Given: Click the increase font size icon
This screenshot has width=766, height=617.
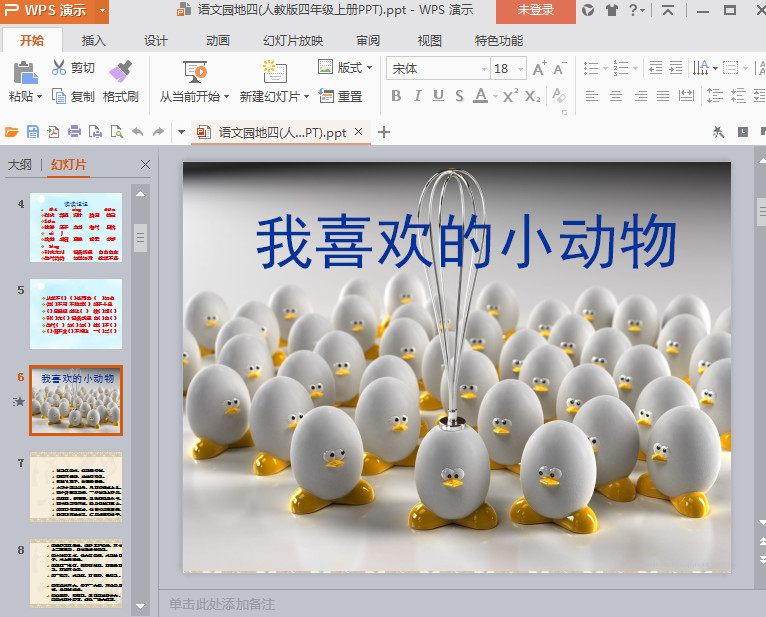Looking at the screenshot, I should coord(540,69).
